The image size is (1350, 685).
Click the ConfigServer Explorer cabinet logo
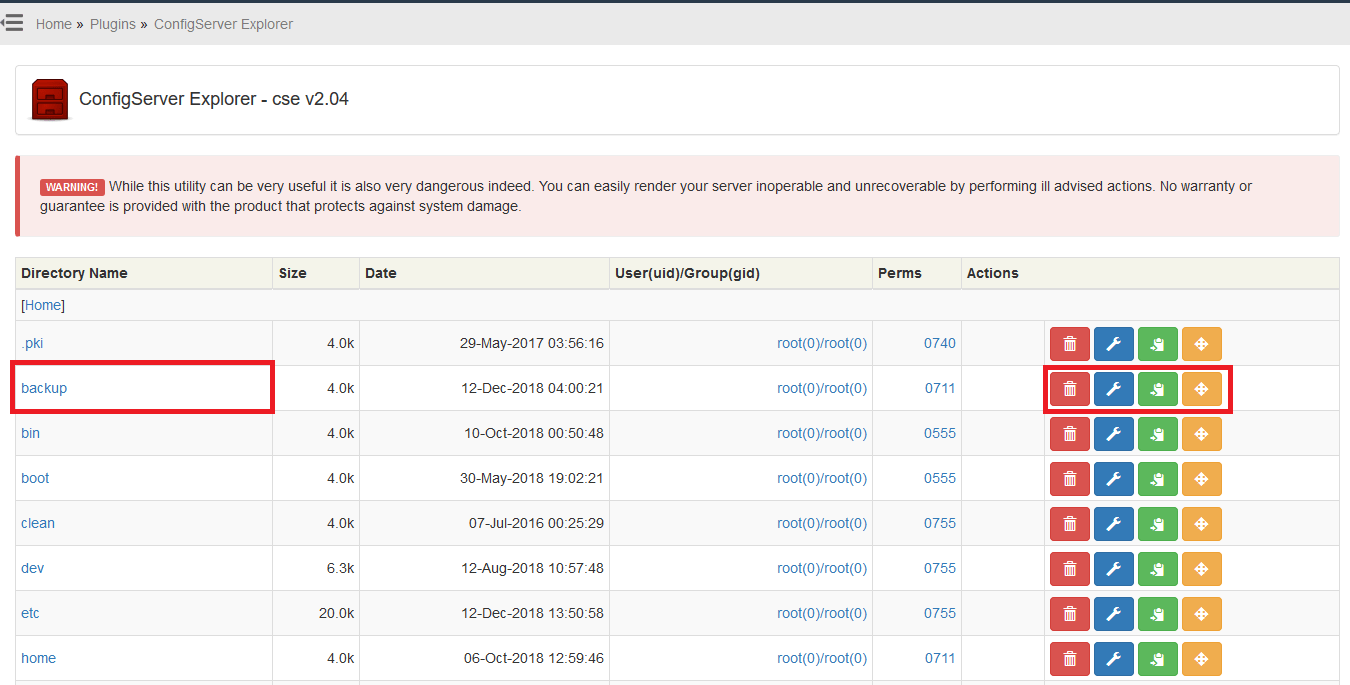[x=50, y=100]
